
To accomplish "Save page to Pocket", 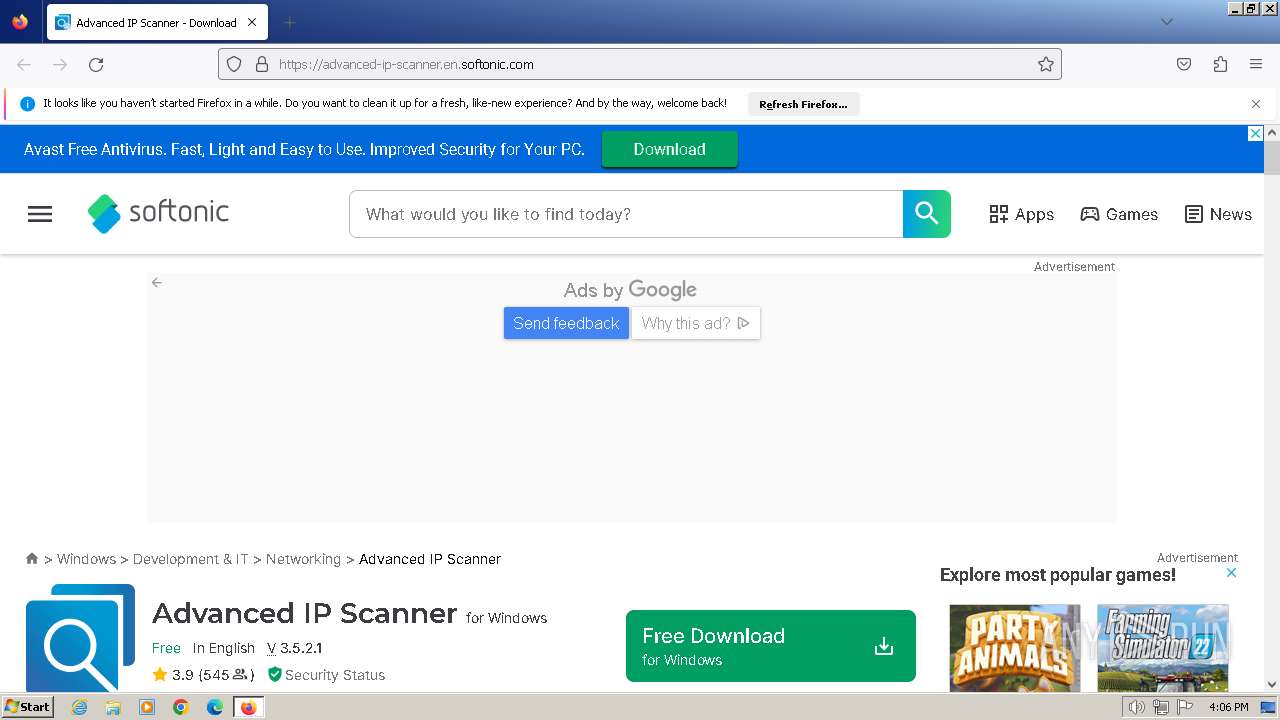I will (1184, 64).
